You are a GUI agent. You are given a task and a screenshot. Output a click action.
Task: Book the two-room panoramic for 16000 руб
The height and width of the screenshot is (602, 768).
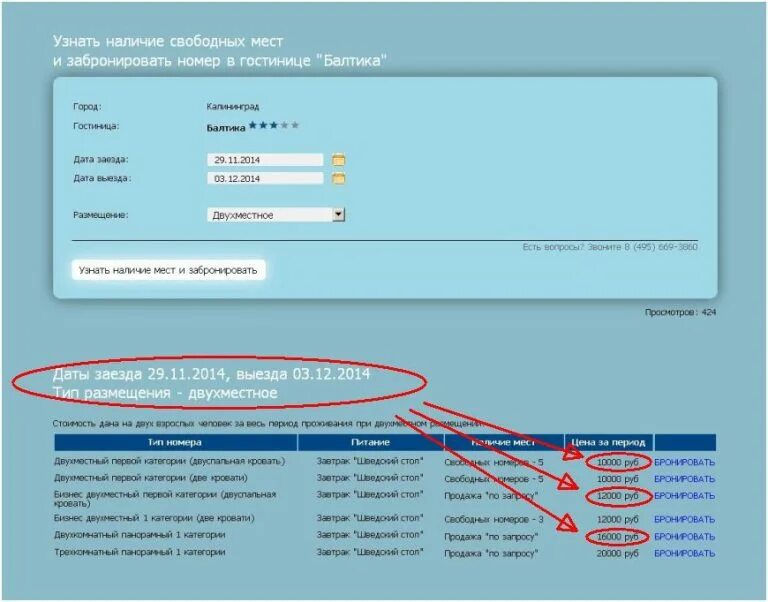tap(684, 537)
